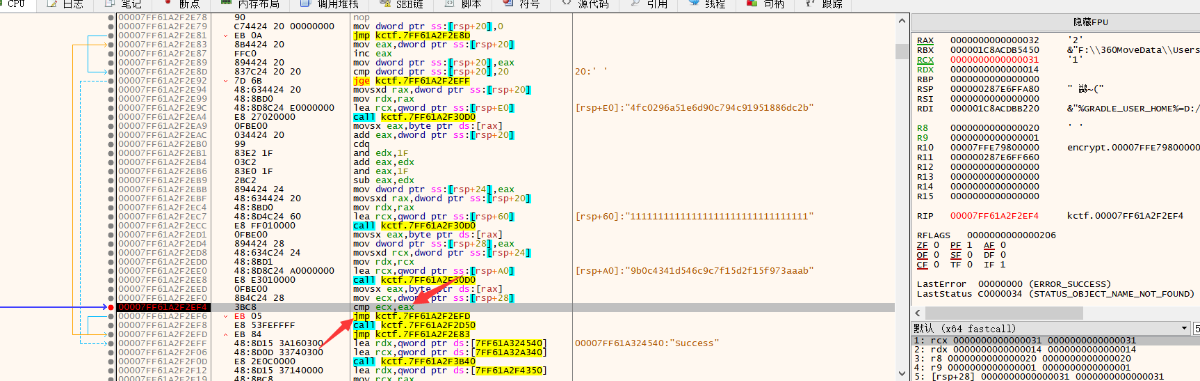The width and height of the screenshot is (1200, 381).
Task: Click the scroll-left arrow of registers scrollbar
Action: click(918, 313)
